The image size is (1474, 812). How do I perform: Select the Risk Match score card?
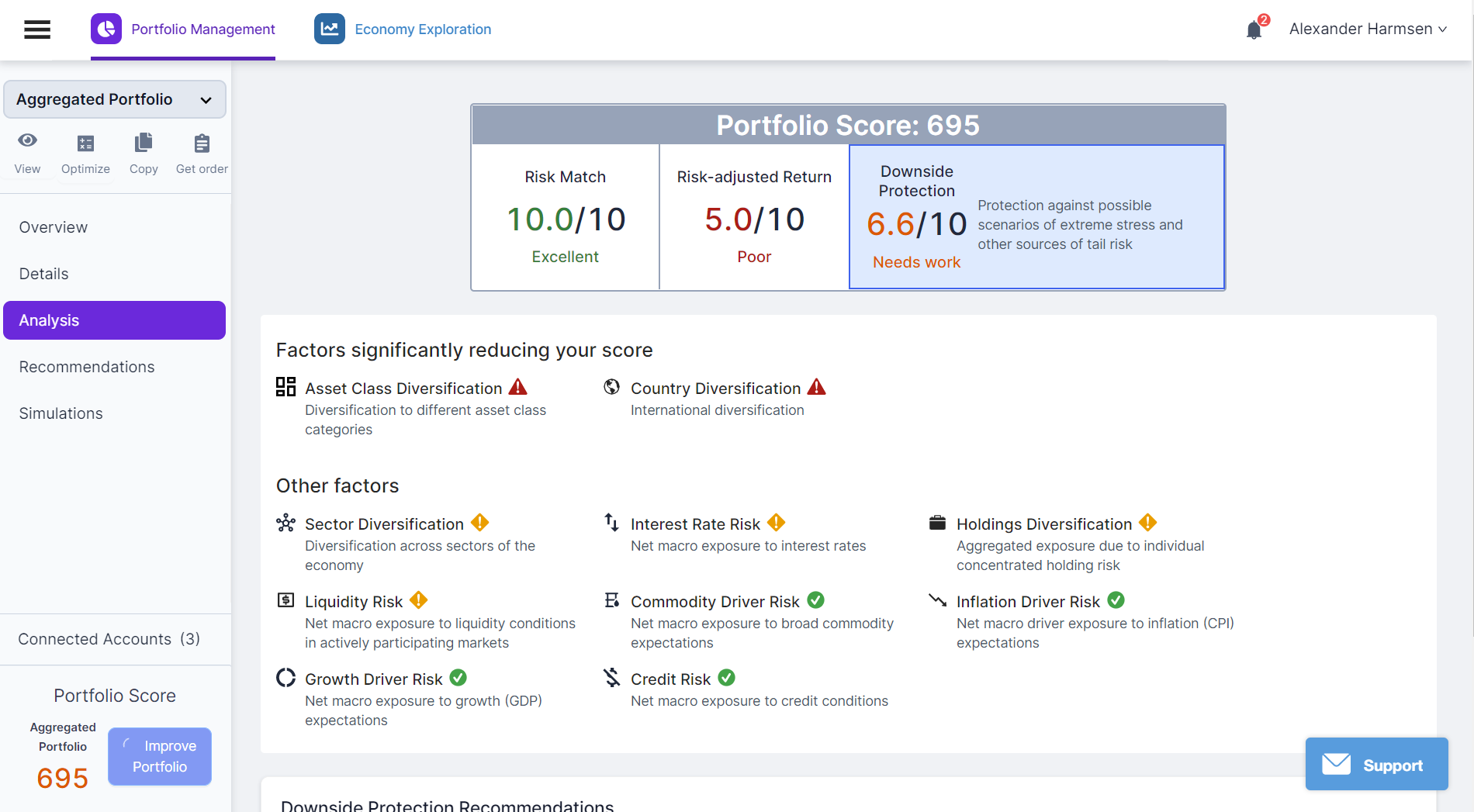pos(566,217)
